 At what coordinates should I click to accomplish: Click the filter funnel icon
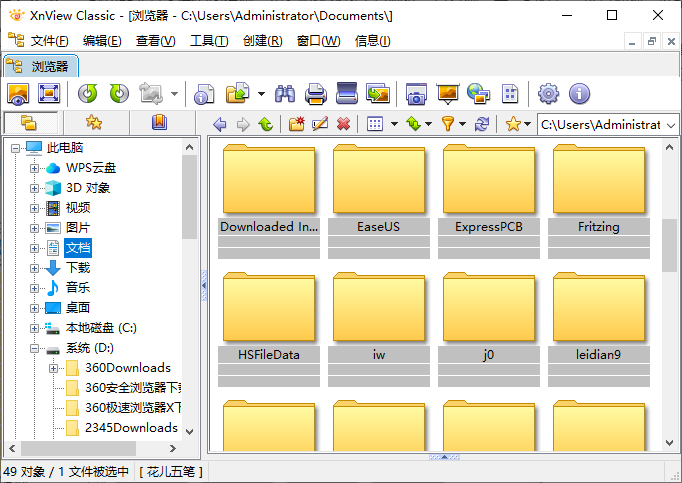coord(448,124)
